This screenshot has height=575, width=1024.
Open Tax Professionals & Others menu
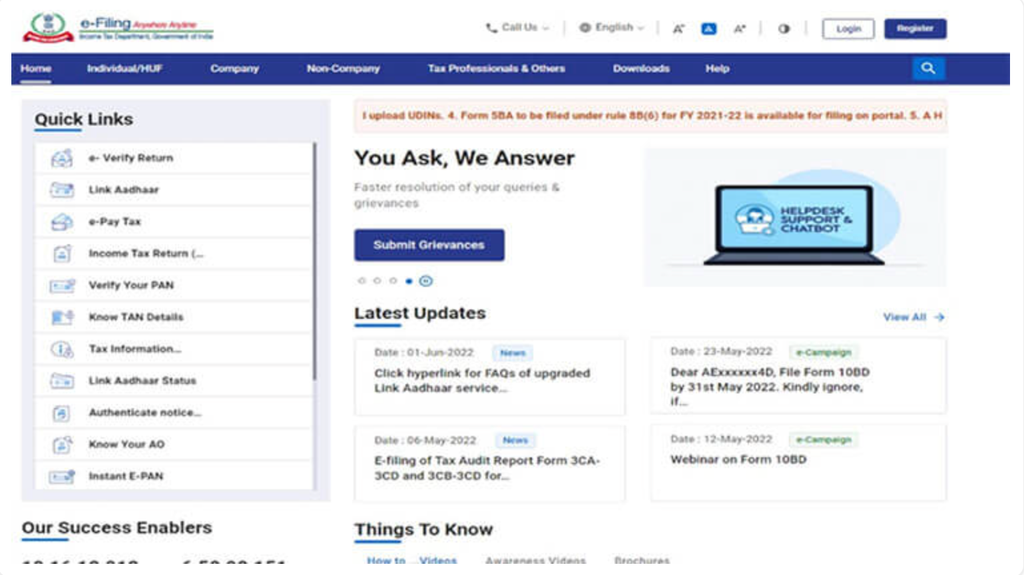pyautogui.click(x=496, y=69)
